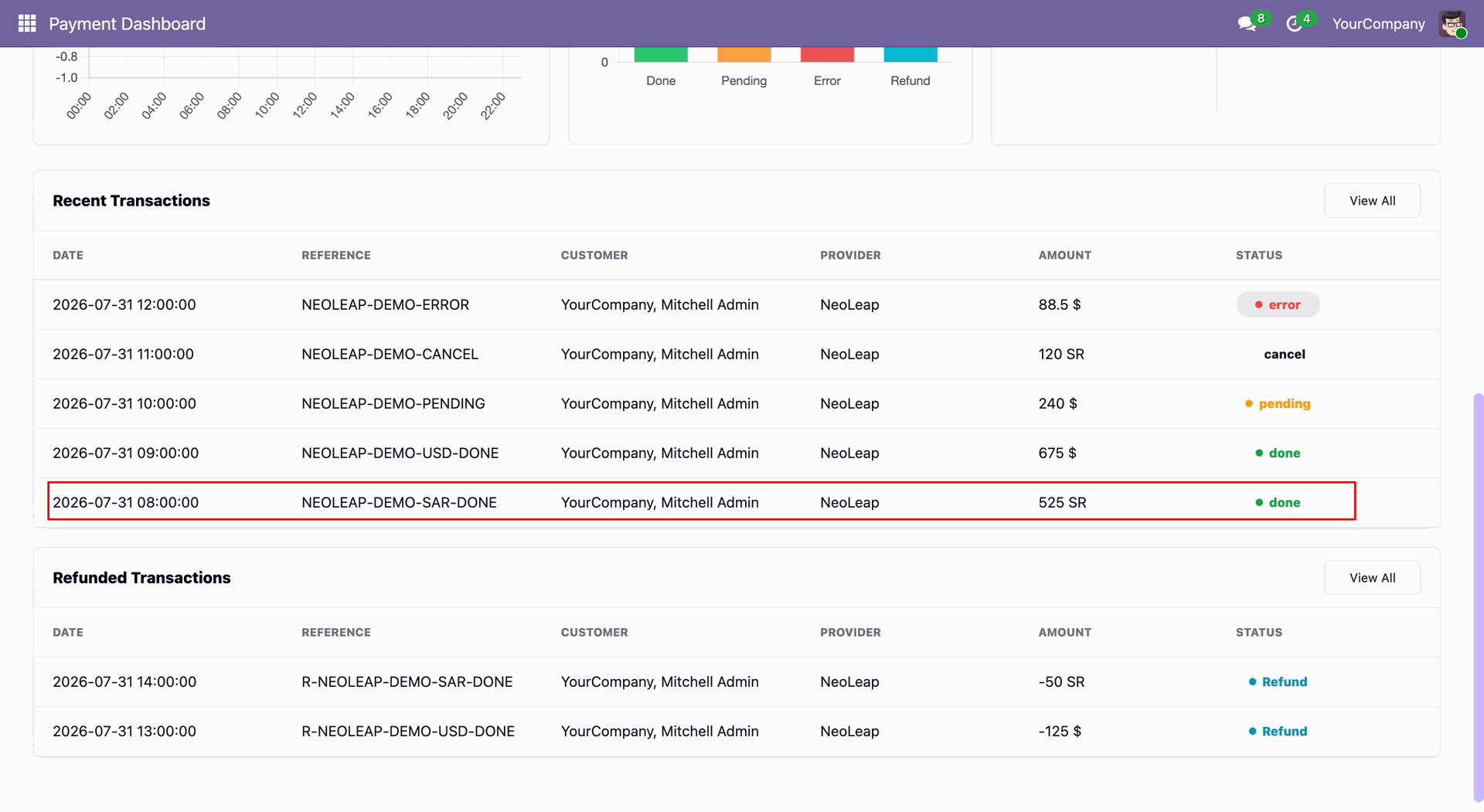1484x812 pixels.
Task: Click the Payment Dashboard title
Action: click(128, 24)
